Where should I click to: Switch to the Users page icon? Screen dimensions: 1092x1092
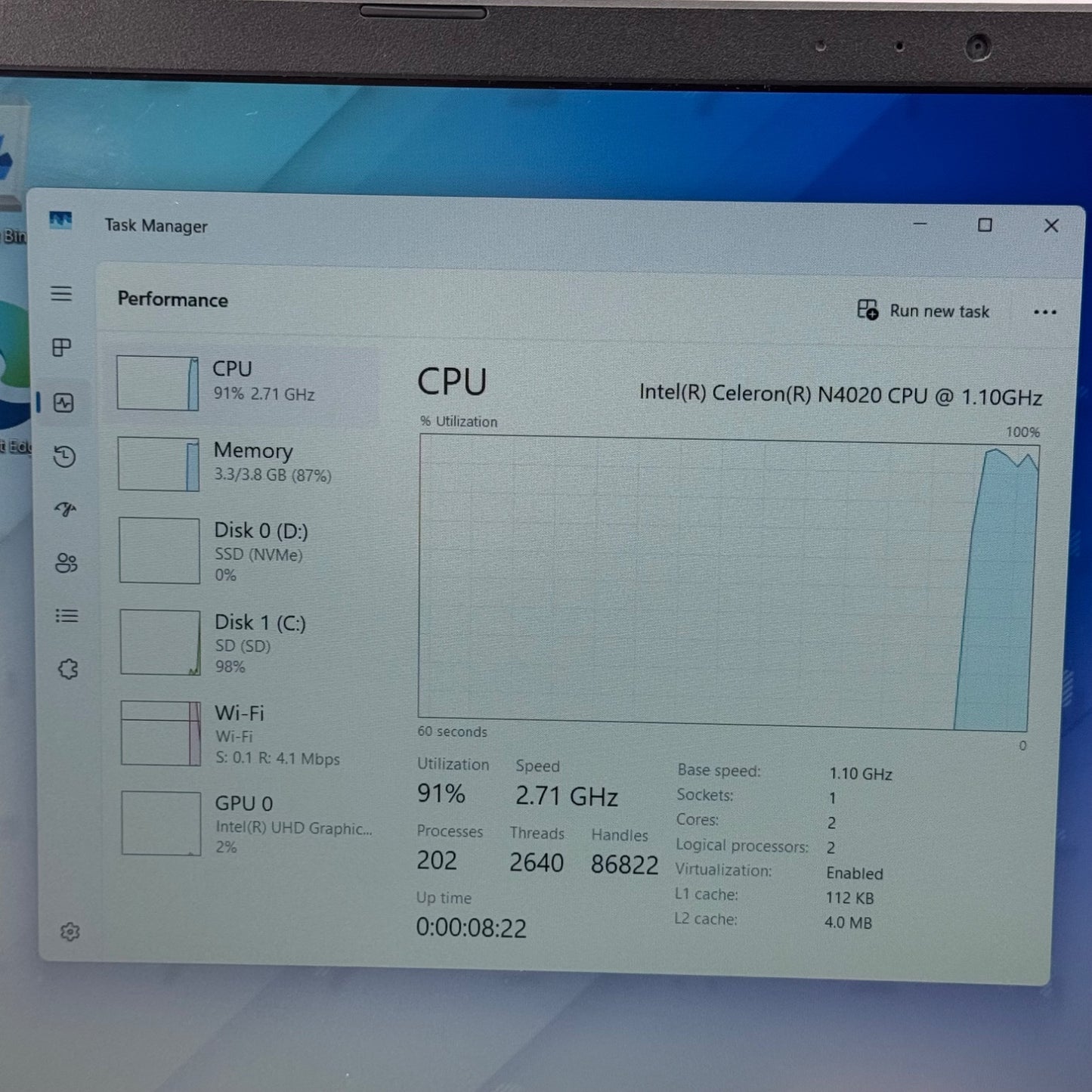(x=66, y=563)
